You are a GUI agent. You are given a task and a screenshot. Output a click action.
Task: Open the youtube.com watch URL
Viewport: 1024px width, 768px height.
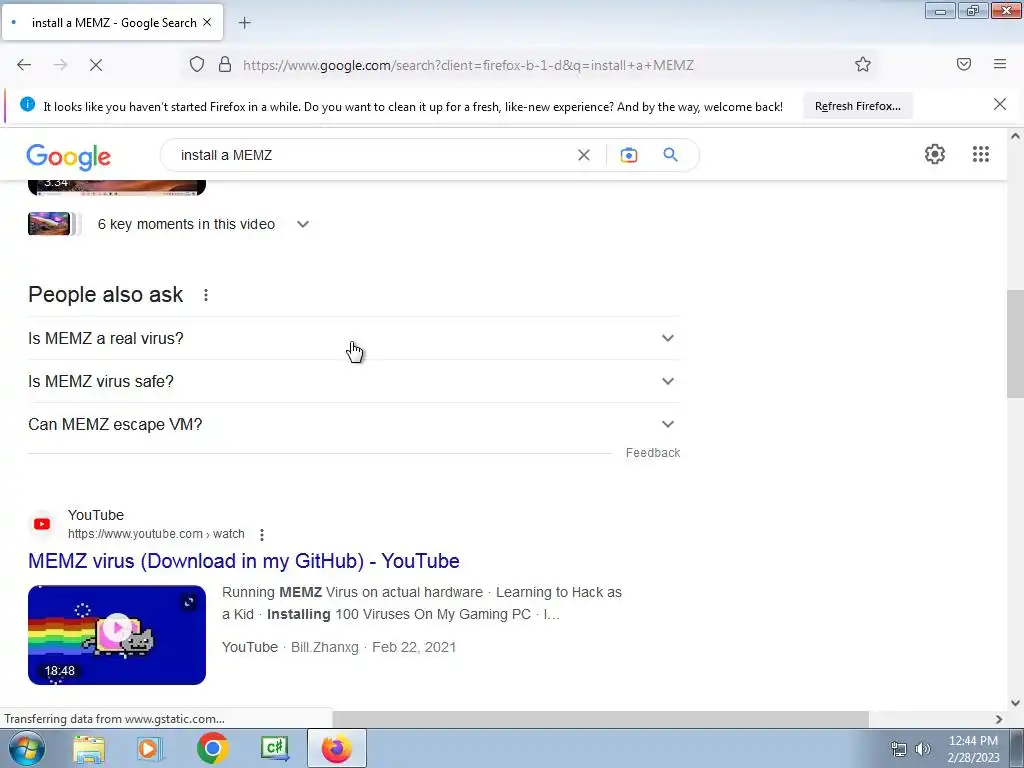[x=156, y=534]
